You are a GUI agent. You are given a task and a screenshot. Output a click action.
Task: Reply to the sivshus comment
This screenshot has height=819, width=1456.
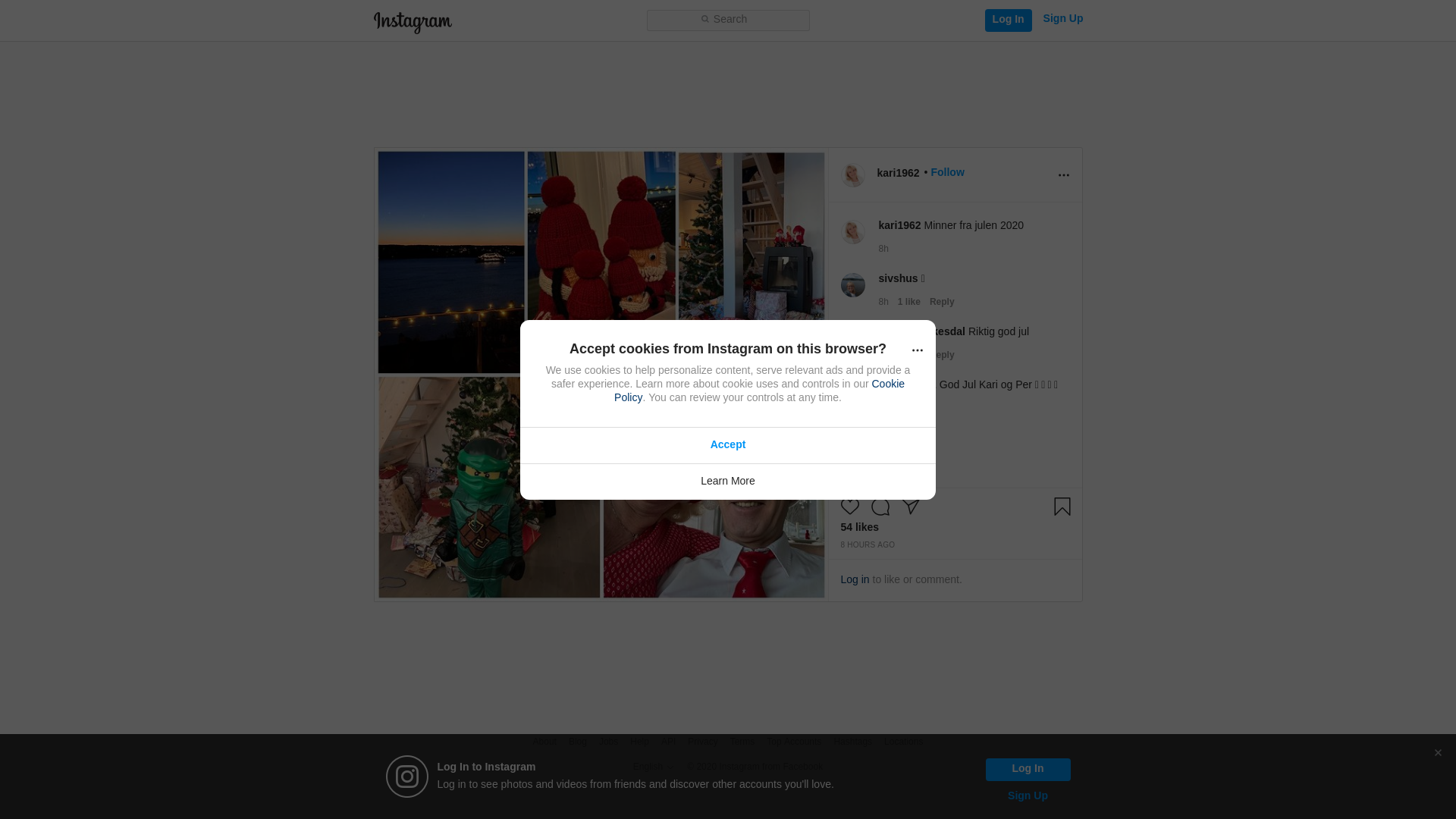[x=942, y=302]
